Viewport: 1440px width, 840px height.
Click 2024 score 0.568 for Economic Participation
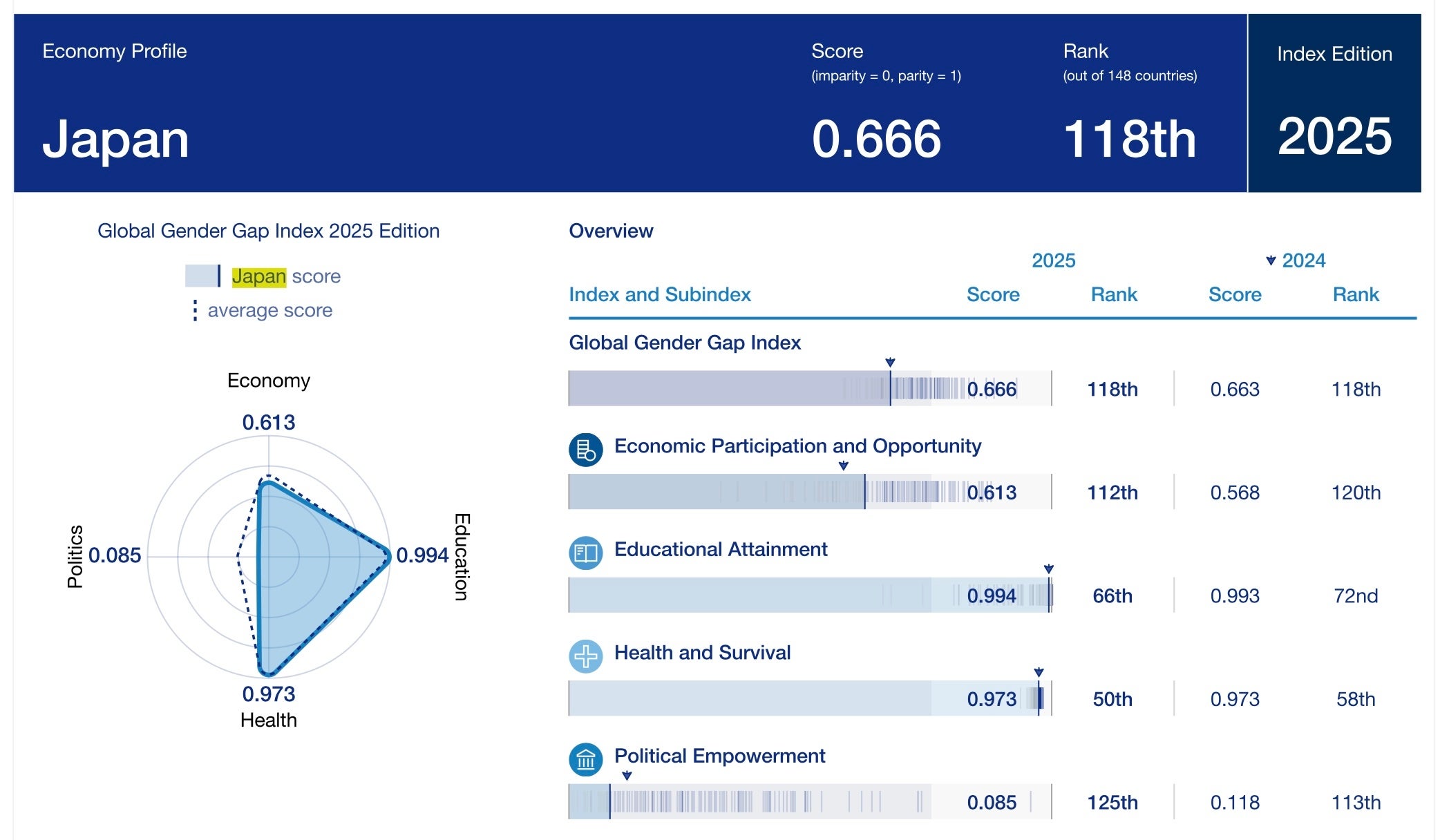1235,493
